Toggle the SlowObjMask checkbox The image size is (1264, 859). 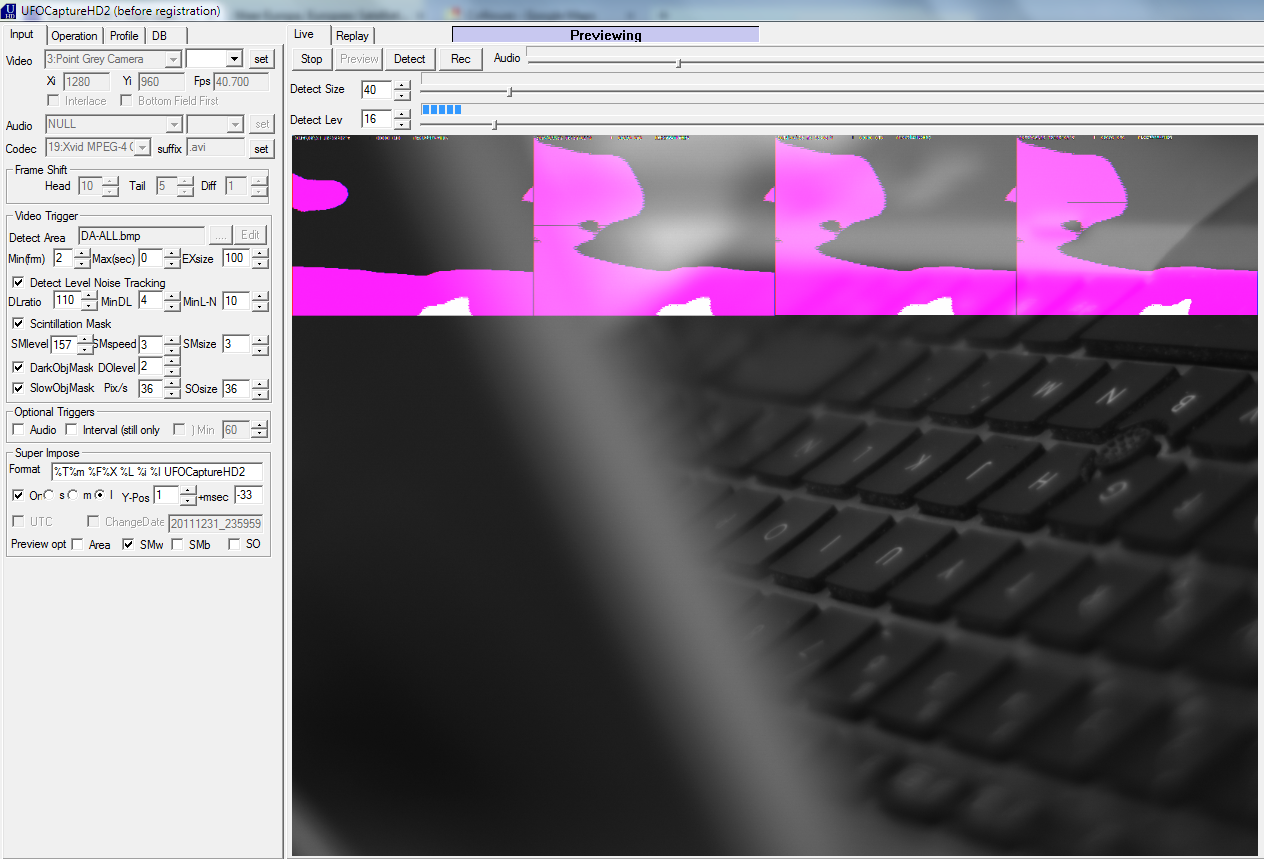coord(17,388)
